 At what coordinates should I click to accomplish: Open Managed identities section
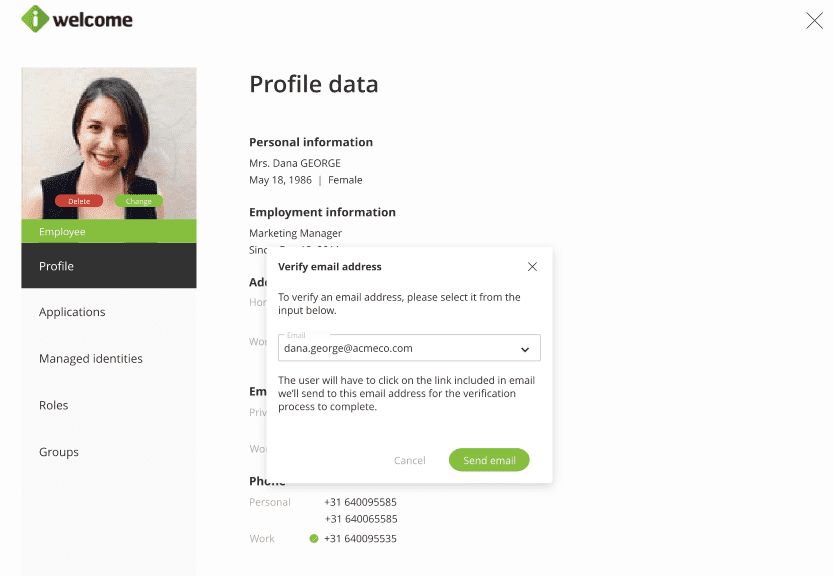point(91,358)
